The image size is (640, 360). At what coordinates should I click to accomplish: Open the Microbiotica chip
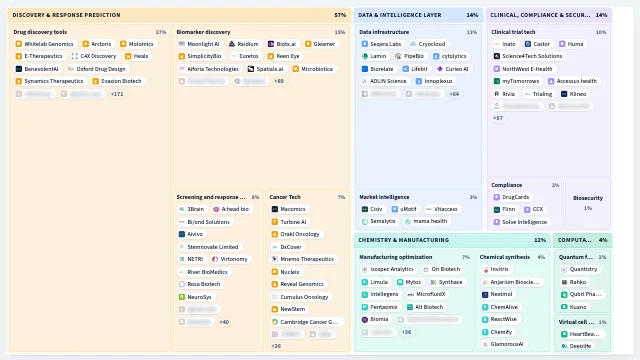[x=313, y=69]
